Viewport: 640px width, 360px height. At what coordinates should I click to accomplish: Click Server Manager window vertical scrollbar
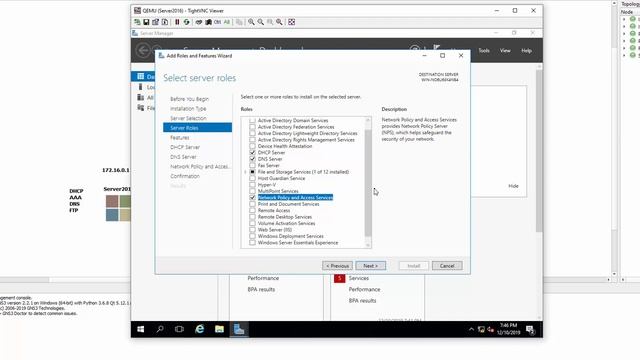(539, 151)
